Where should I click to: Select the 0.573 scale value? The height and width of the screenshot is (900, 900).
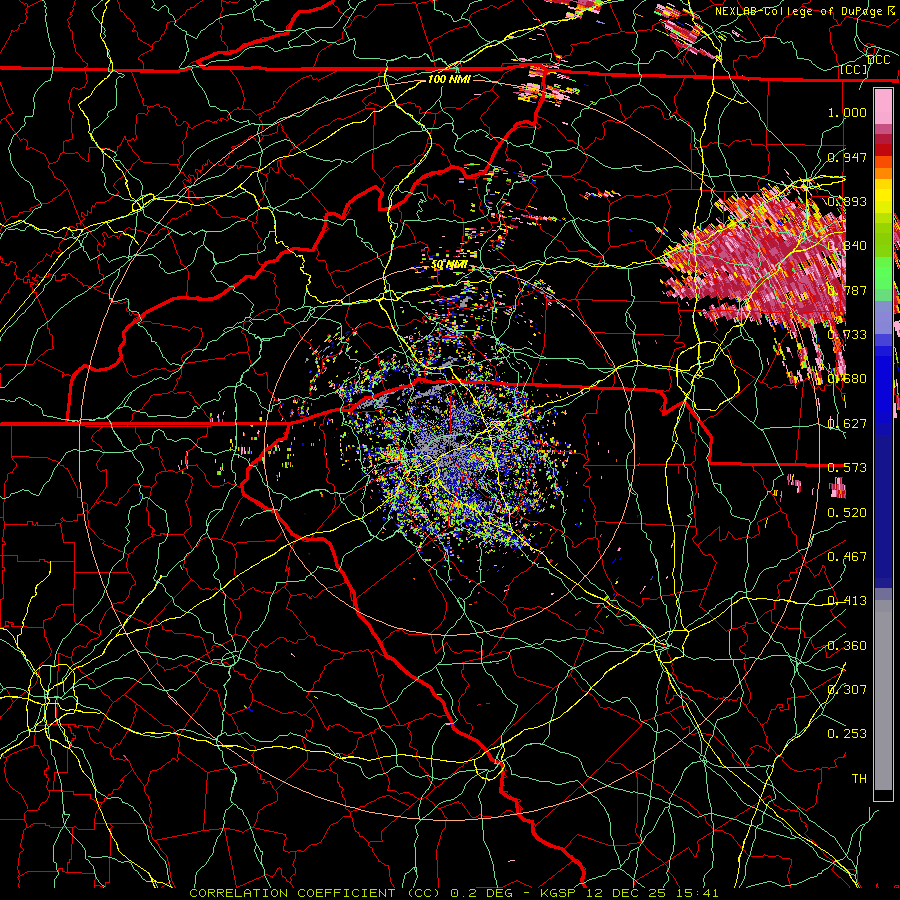(x=847, y=468)
